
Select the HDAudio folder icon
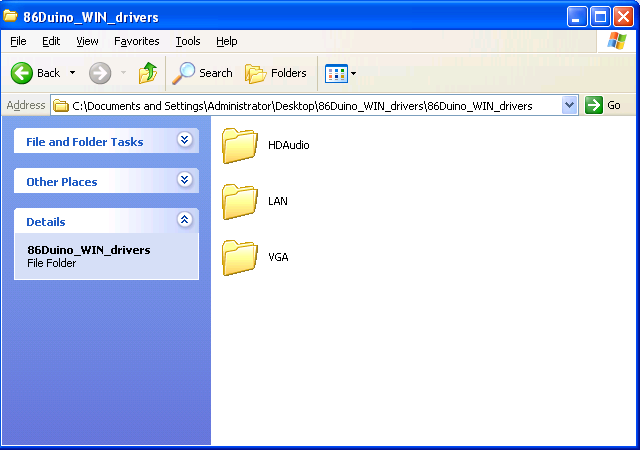pyautogui.click(x=240, y=145)
